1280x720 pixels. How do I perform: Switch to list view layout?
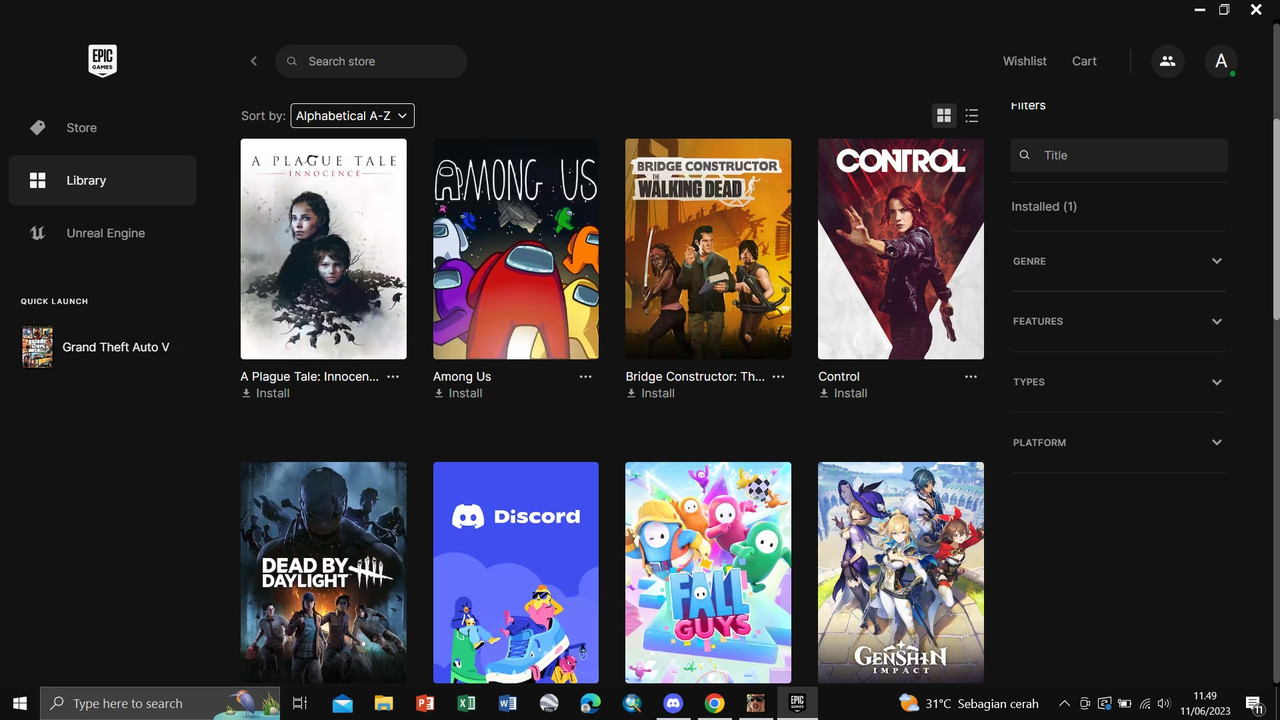[972, 116]
